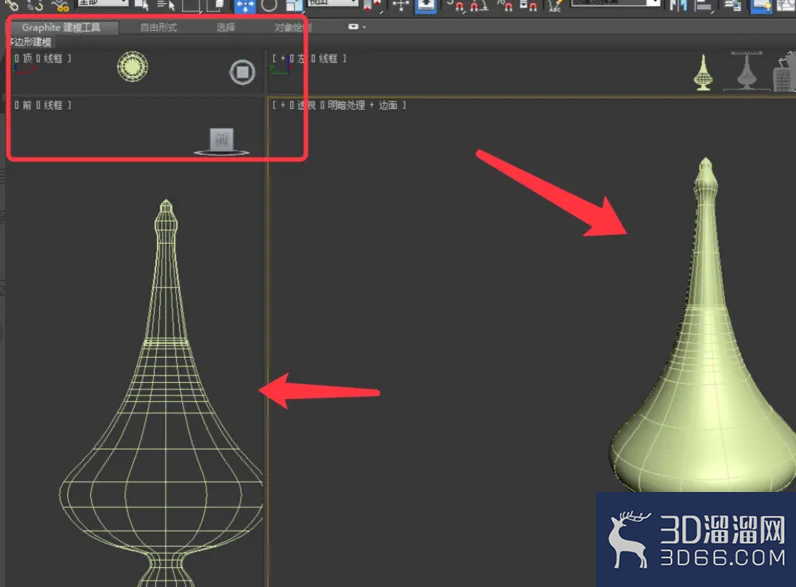Open the ribbon display options dropdown
Image resolution: width=796 pixels, height=587 pixels.
(357, 27)
